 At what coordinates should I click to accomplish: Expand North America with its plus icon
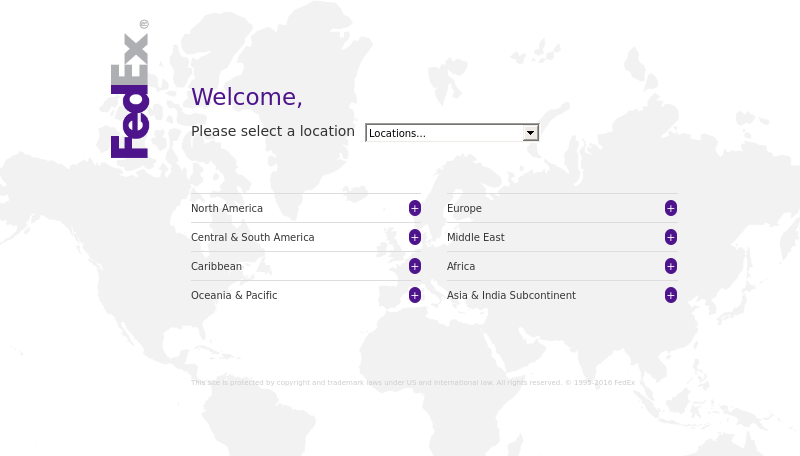point(415,208)
